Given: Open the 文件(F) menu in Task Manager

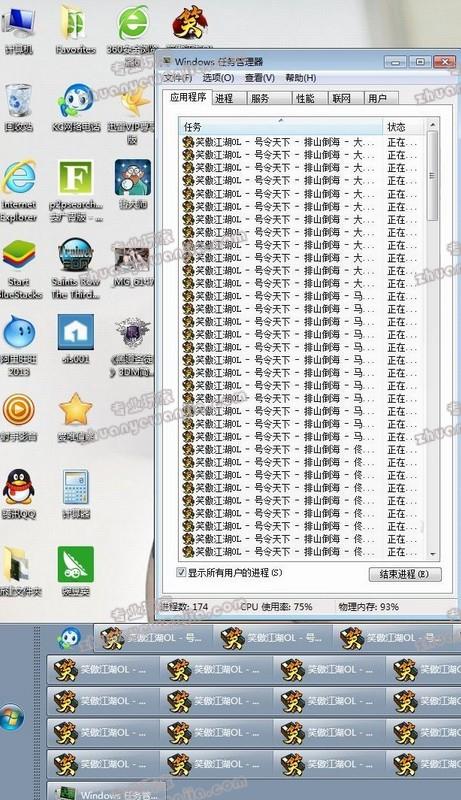Looking at the screenshot, I should [177, 78].
